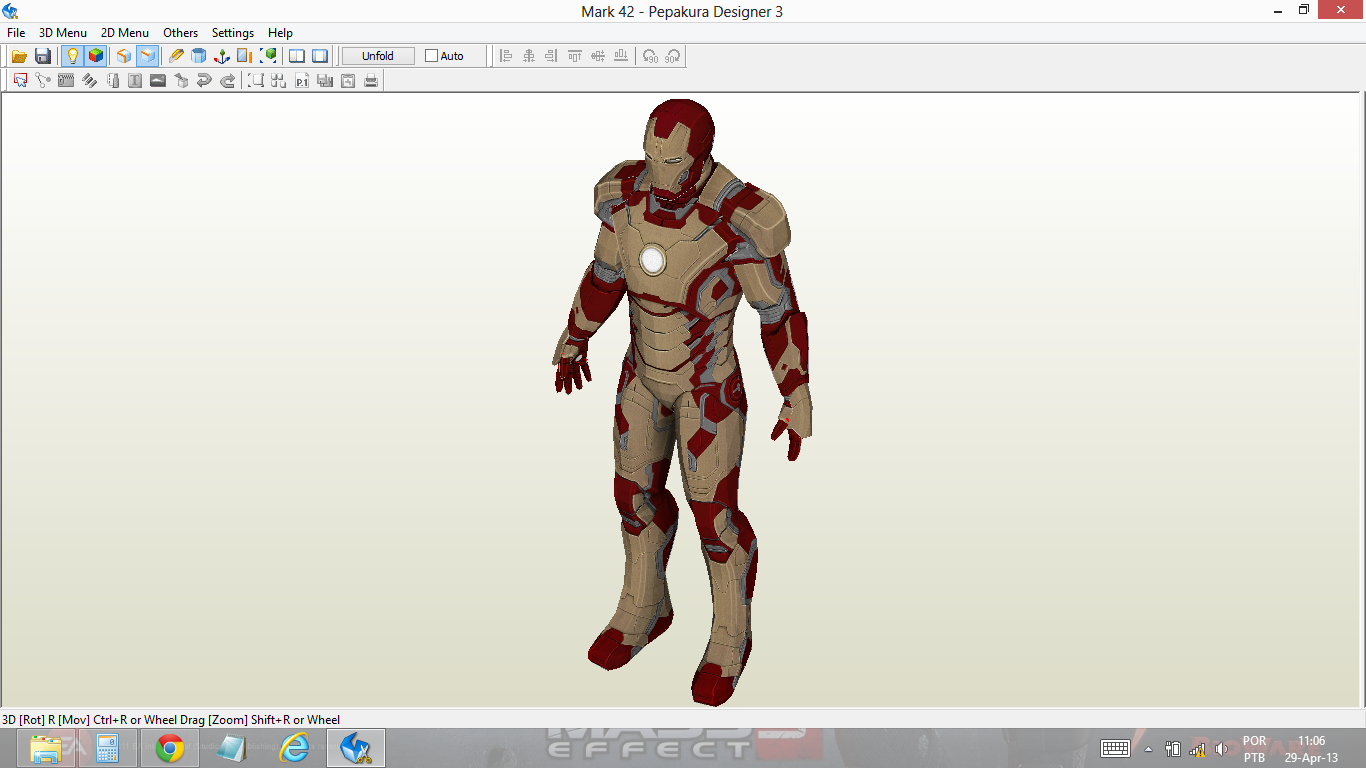This screenshot has height=768, width=1366.
Task: Click the align vertical center icon
Action: pos(598,56)
